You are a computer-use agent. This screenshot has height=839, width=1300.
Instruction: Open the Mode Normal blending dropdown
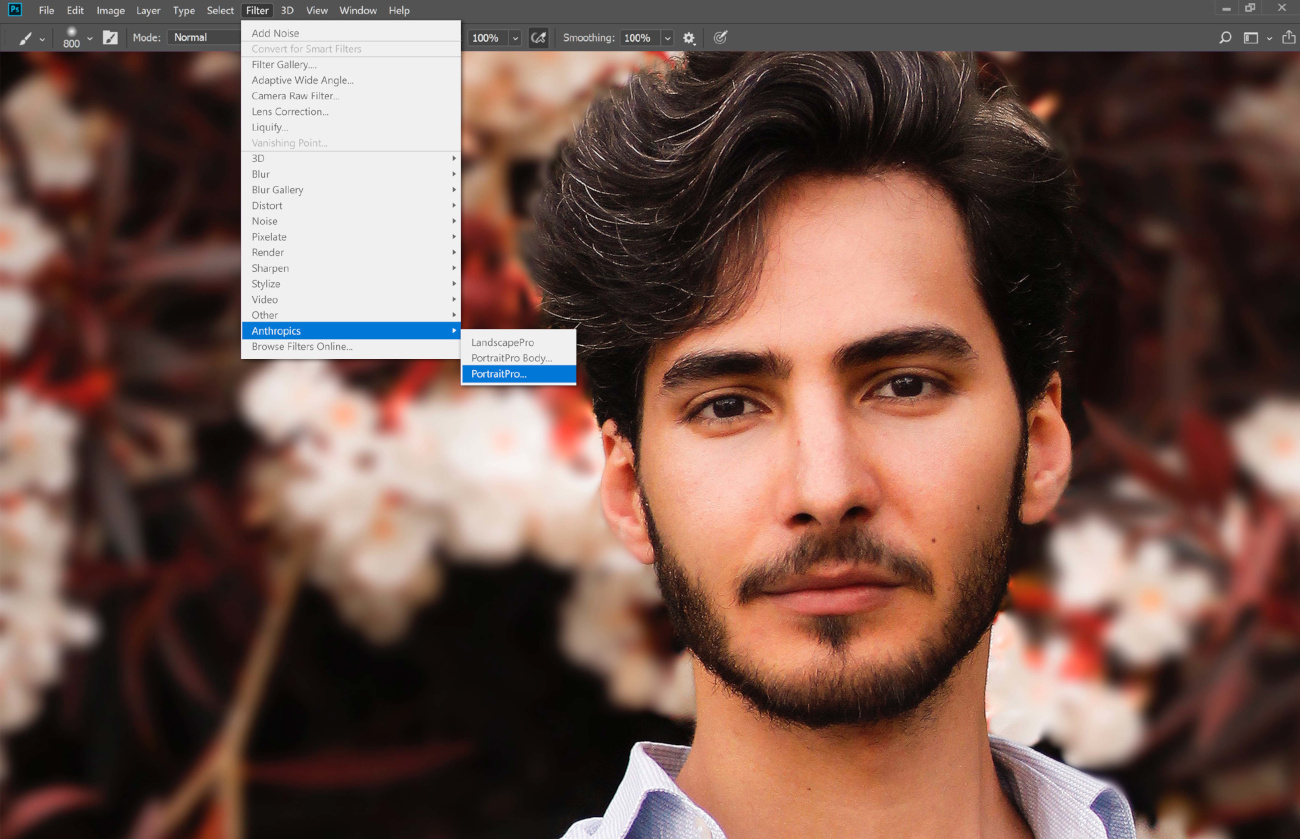tap(205, 38)
